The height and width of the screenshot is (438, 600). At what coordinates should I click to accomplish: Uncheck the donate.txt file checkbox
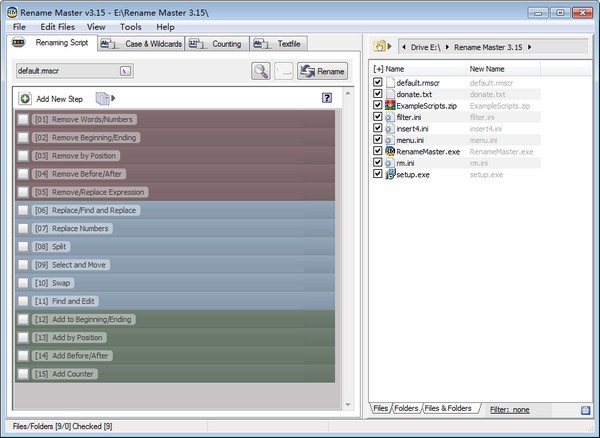coord(377,93)
